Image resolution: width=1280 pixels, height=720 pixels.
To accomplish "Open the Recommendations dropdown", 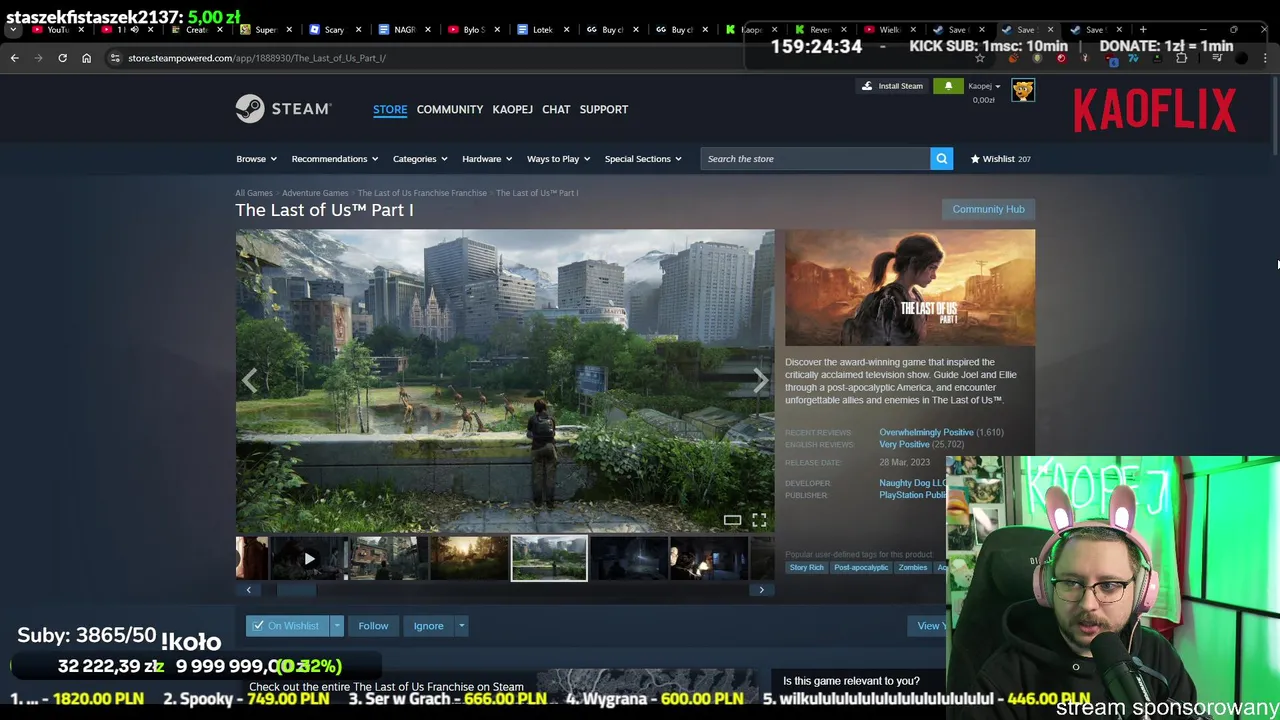I will point(335,159).
